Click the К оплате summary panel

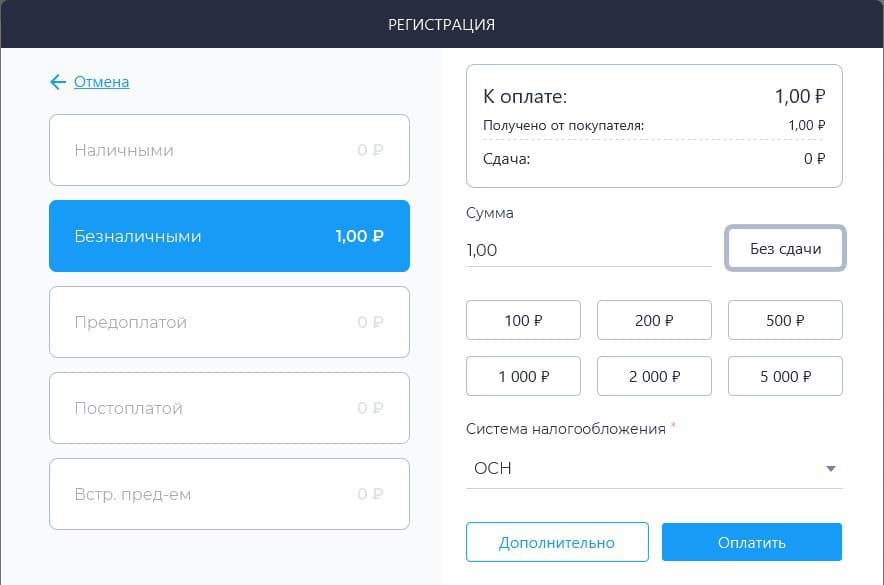(x=655, y=126)
